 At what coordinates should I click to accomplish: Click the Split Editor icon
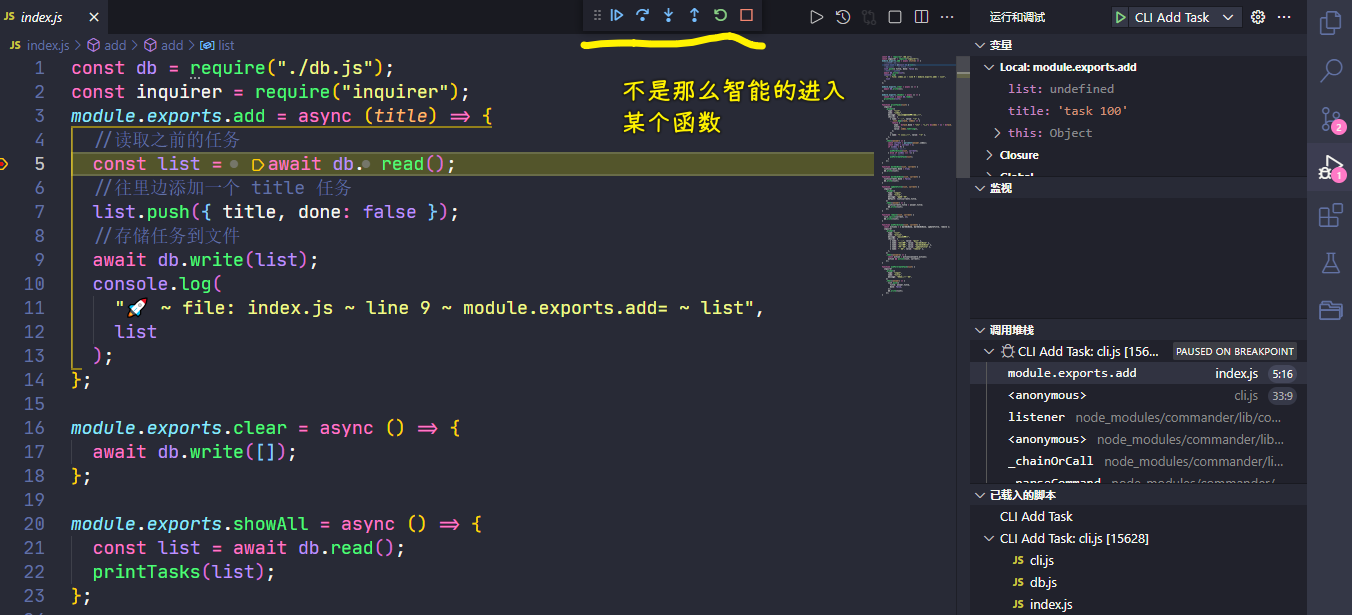point(921,17)
